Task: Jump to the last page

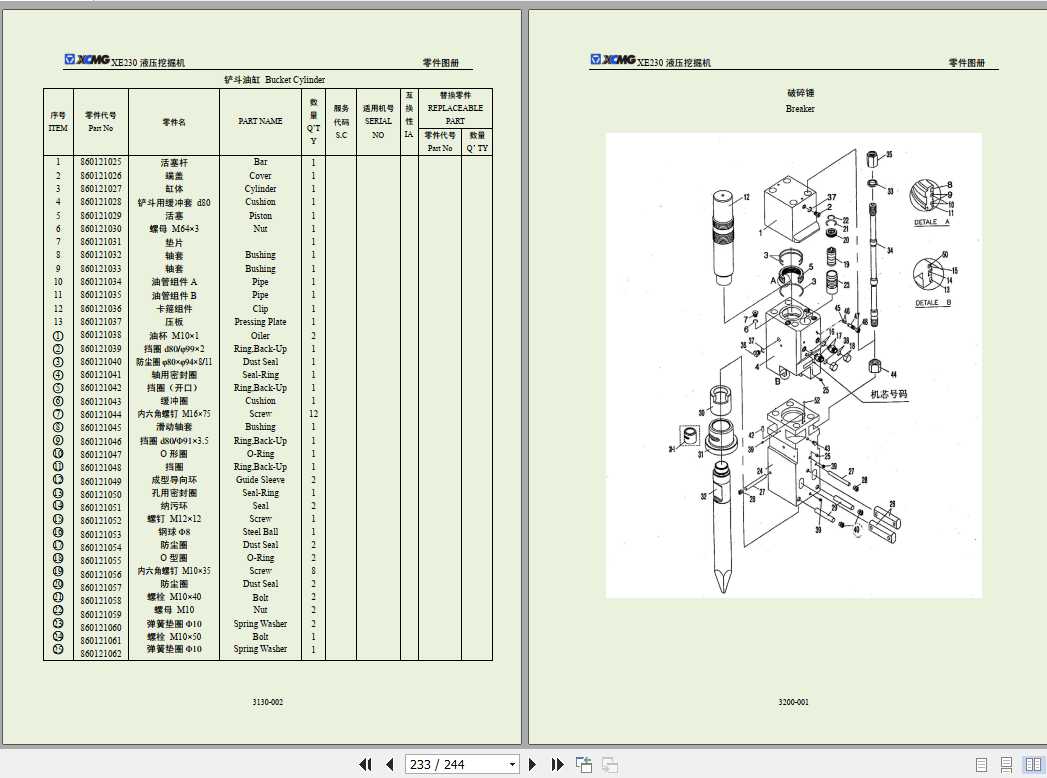Action: click(x=558, y=764)
